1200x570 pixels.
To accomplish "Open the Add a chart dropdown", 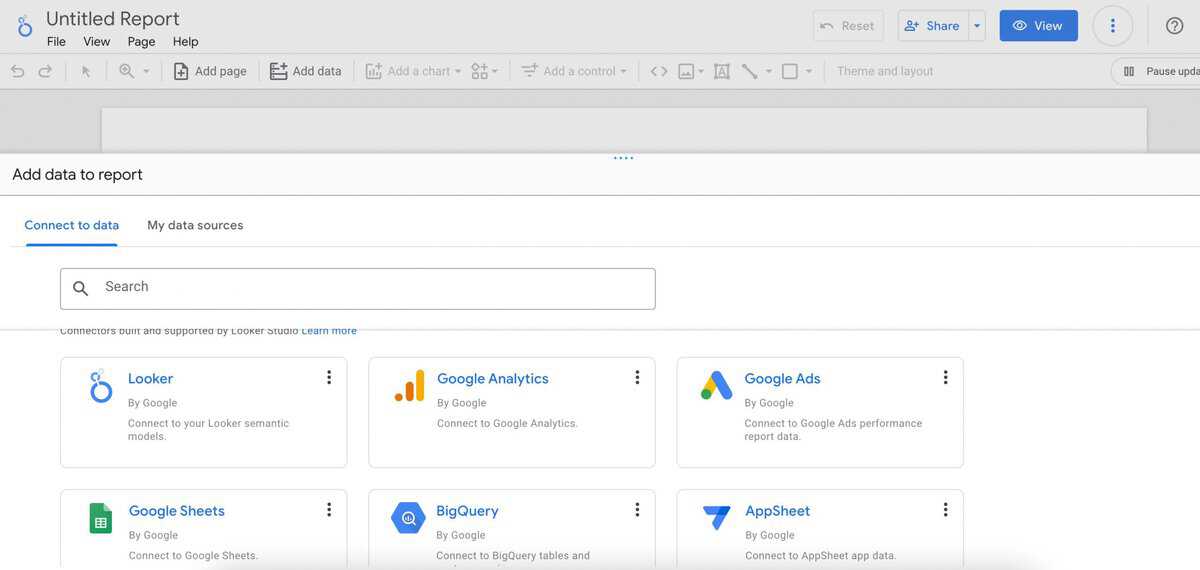I will (x=413, y=71).
